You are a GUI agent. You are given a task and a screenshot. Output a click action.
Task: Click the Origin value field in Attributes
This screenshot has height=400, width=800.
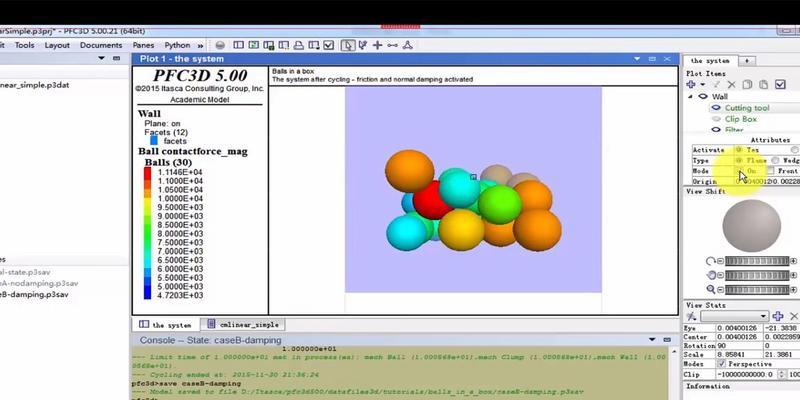click(x=767, y=182)
